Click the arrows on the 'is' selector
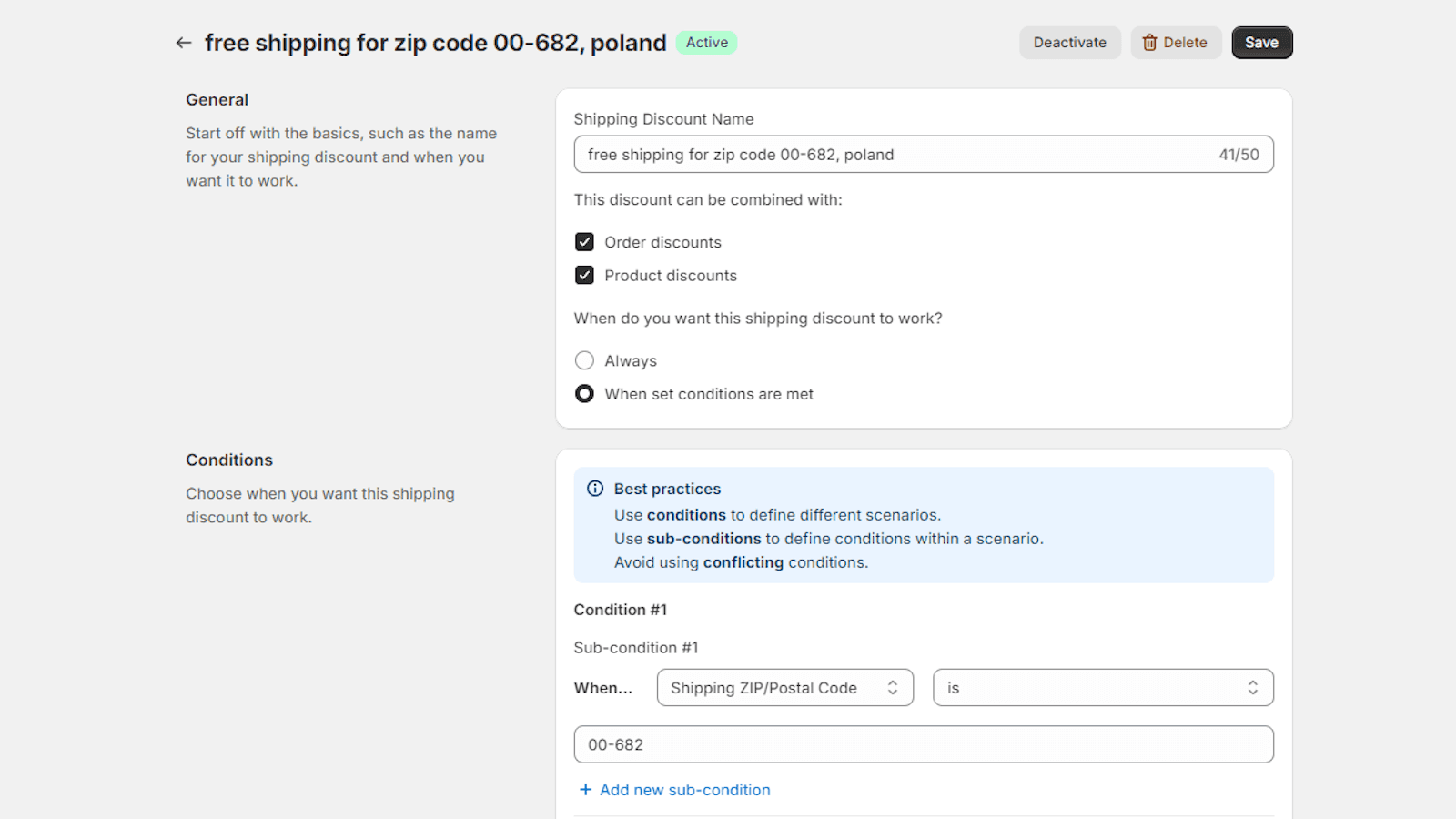 [1253, 688]
